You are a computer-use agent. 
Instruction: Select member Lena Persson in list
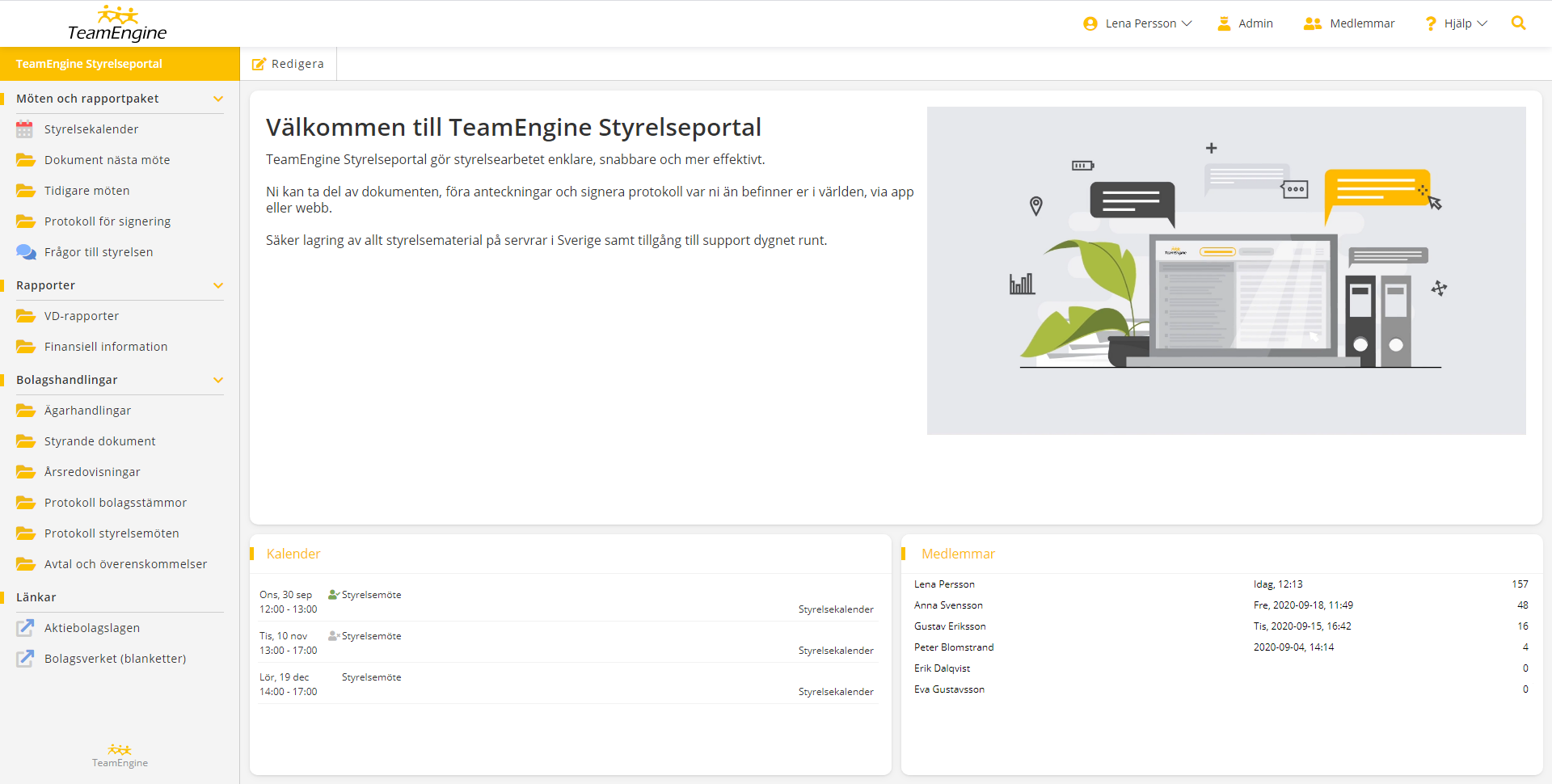click(x=944, y=584)
